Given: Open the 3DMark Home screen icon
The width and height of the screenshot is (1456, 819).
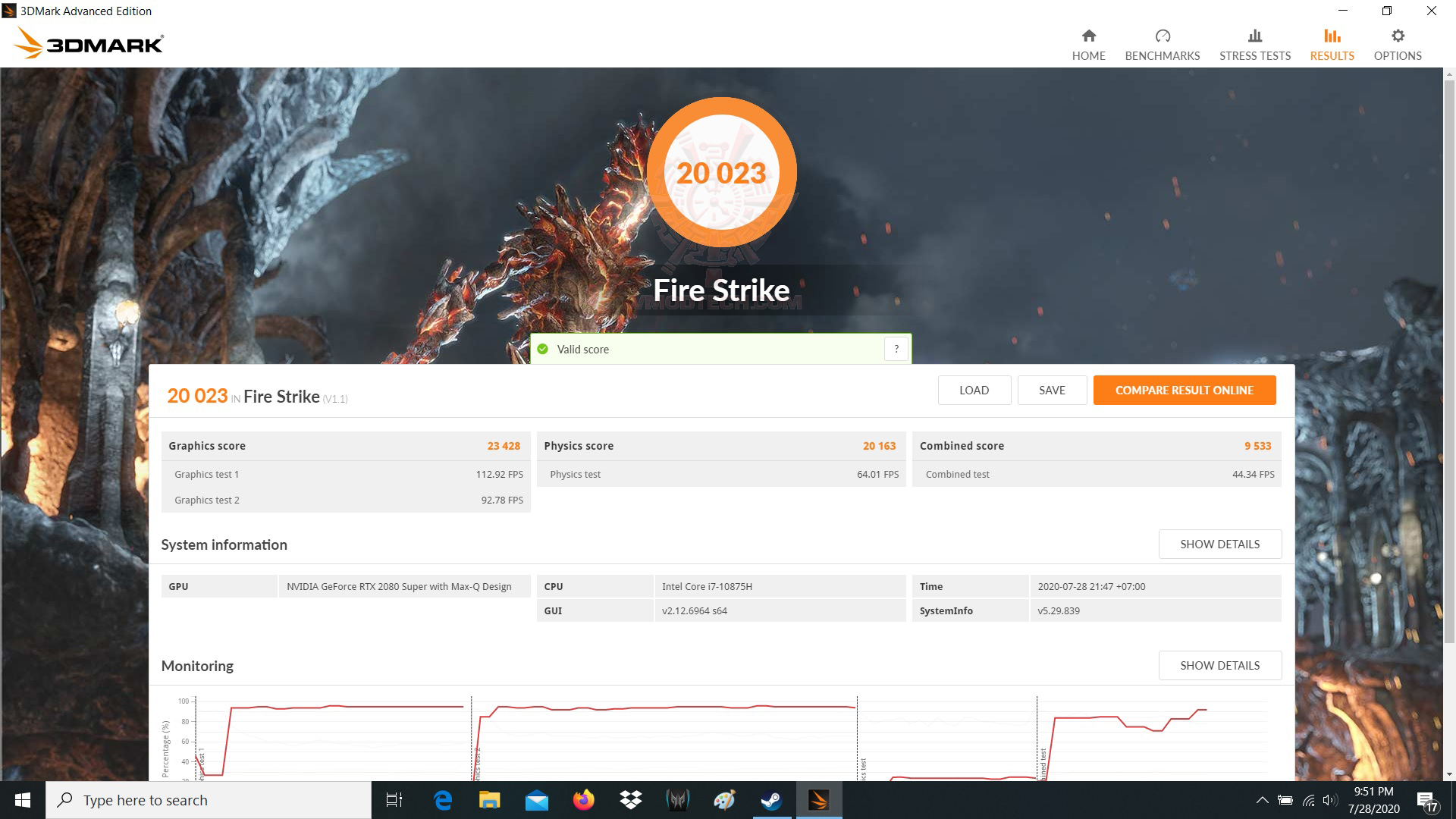Looking at the screenshot, I should coord(1088,42).
